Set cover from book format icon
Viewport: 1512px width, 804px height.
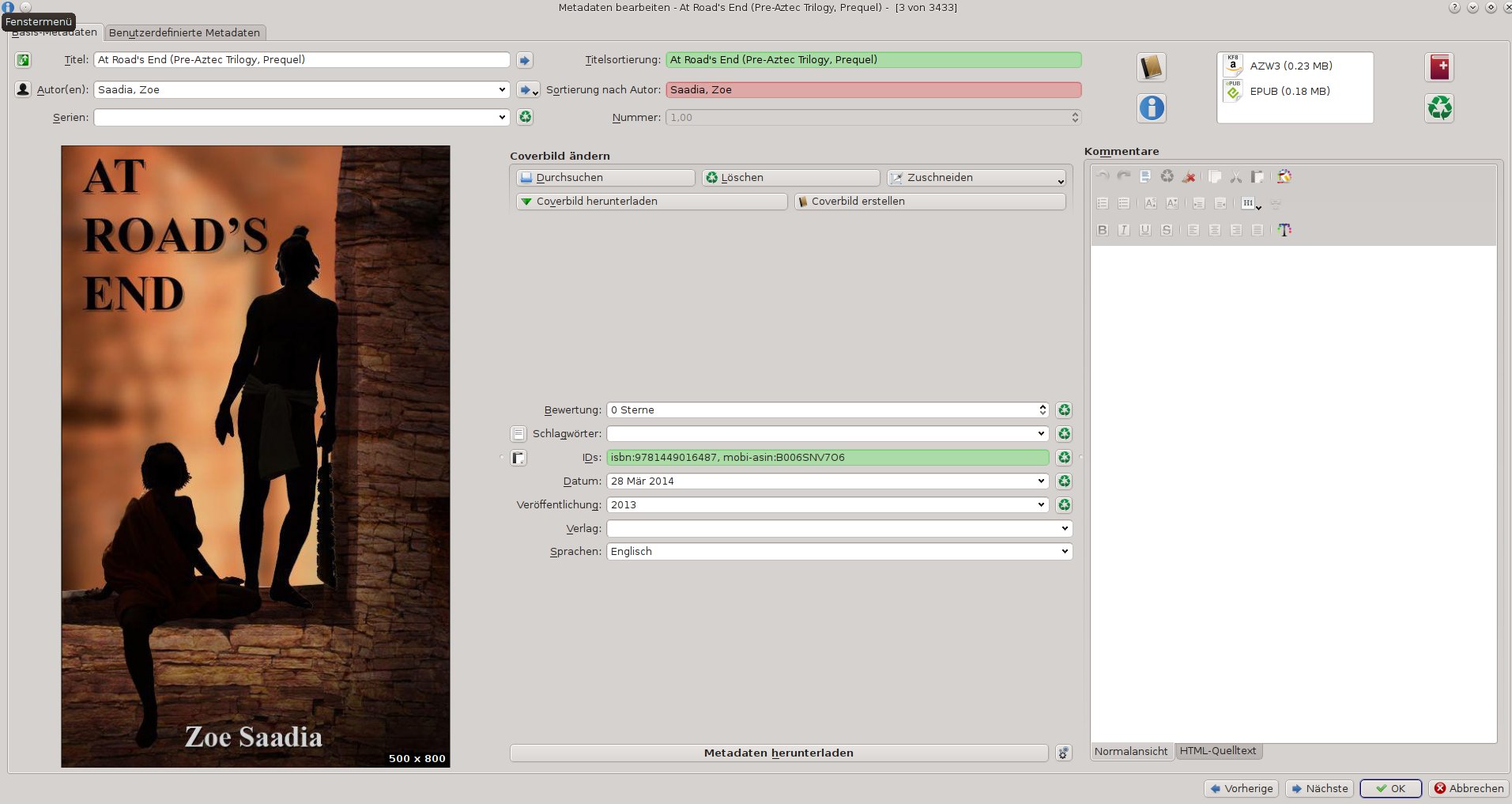pyautogui.click(x=1152, y=67)
